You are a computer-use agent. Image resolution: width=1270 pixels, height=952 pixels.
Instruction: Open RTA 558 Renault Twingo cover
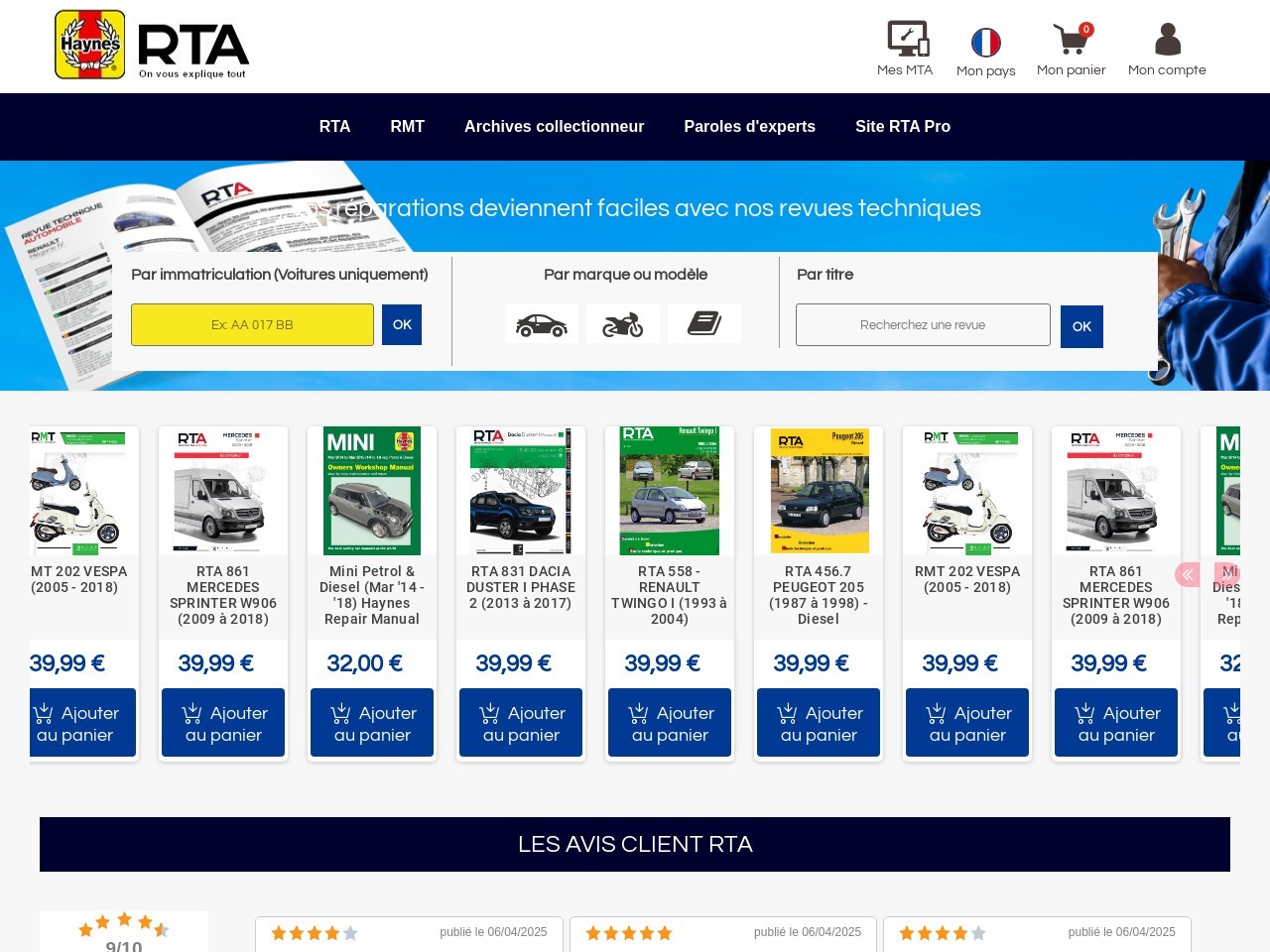point(670,491)
